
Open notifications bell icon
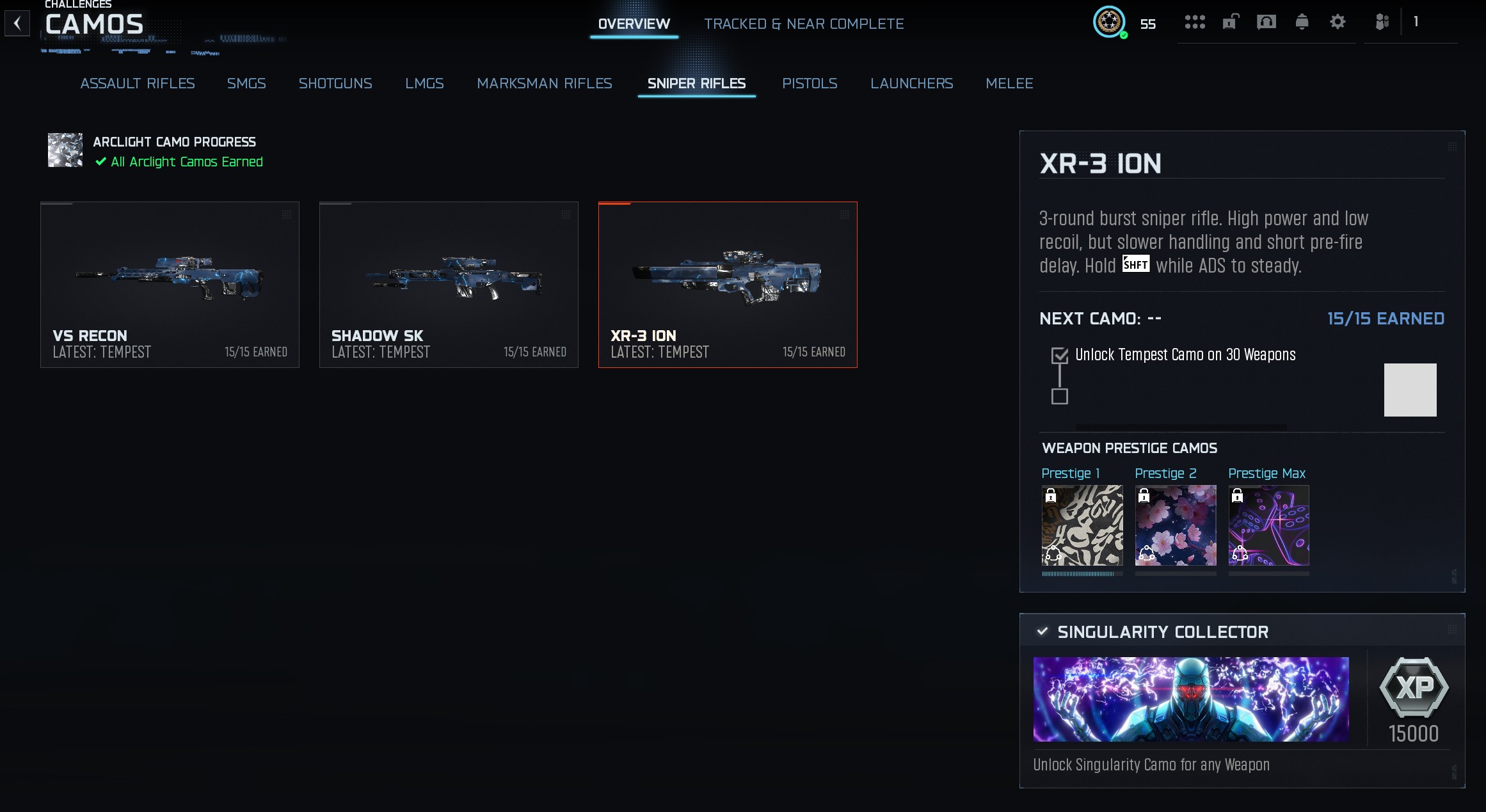[x=1302, y=22]
